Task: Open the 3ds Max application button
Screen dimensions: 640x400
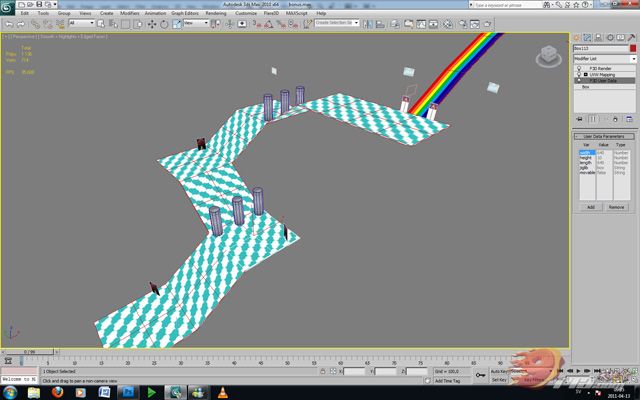Action: 8,6
